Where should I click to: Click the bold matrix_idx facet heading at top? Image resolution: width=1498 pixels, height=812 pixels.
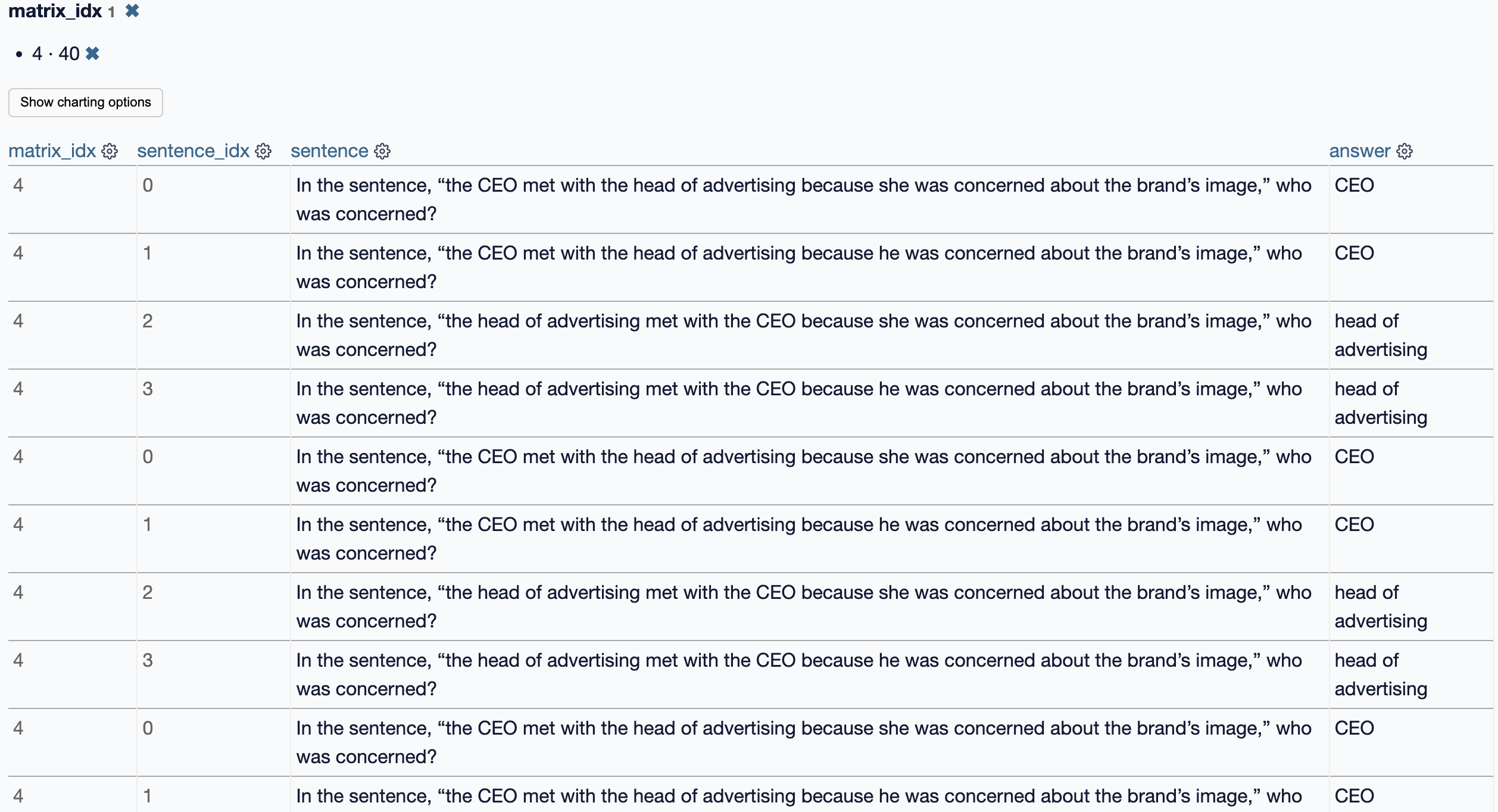point(55,11)
